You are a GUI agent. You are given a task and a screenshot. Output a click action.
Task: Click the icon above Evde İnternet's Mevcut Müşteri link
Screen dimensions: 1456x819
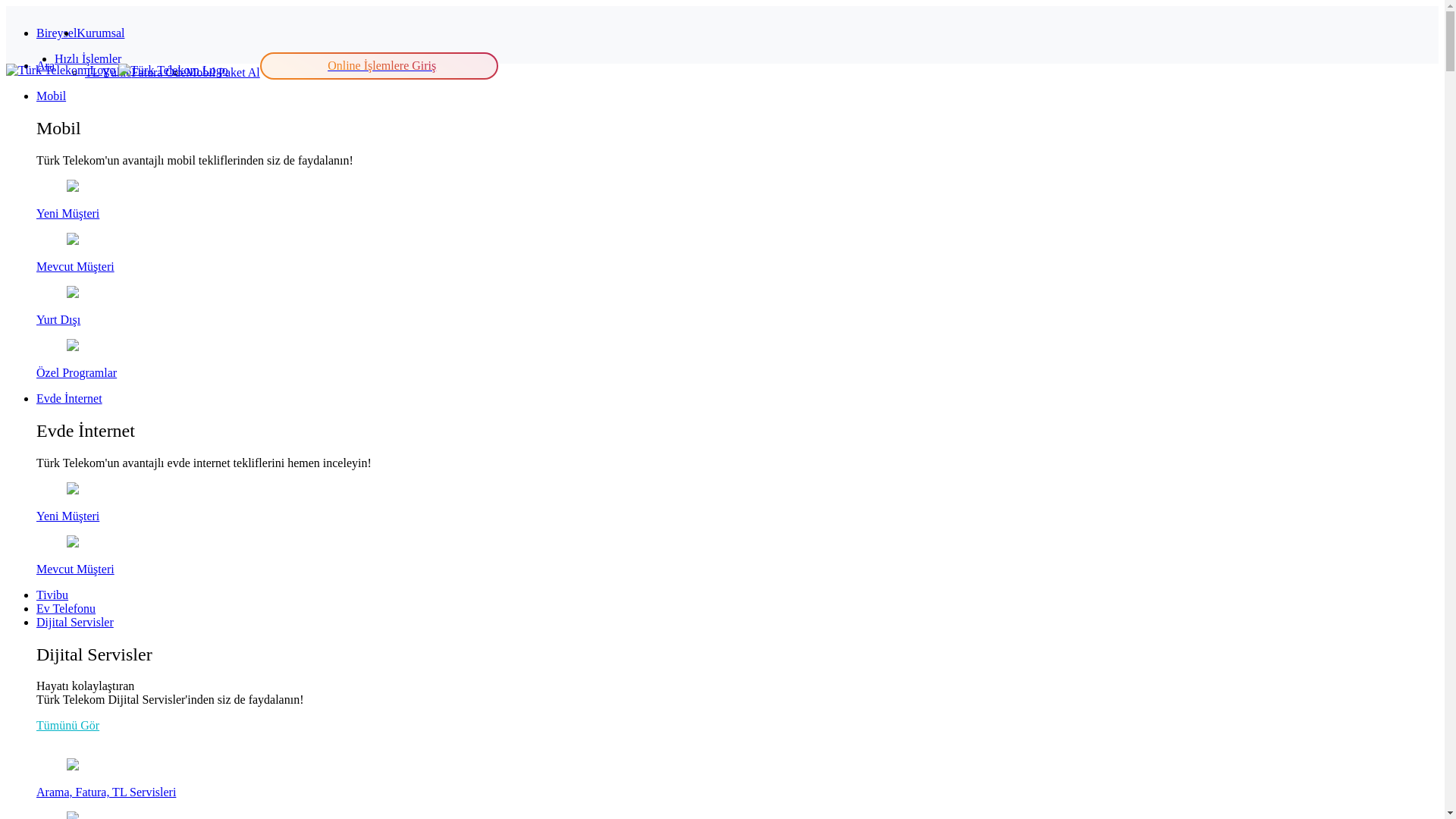point(73,542)
